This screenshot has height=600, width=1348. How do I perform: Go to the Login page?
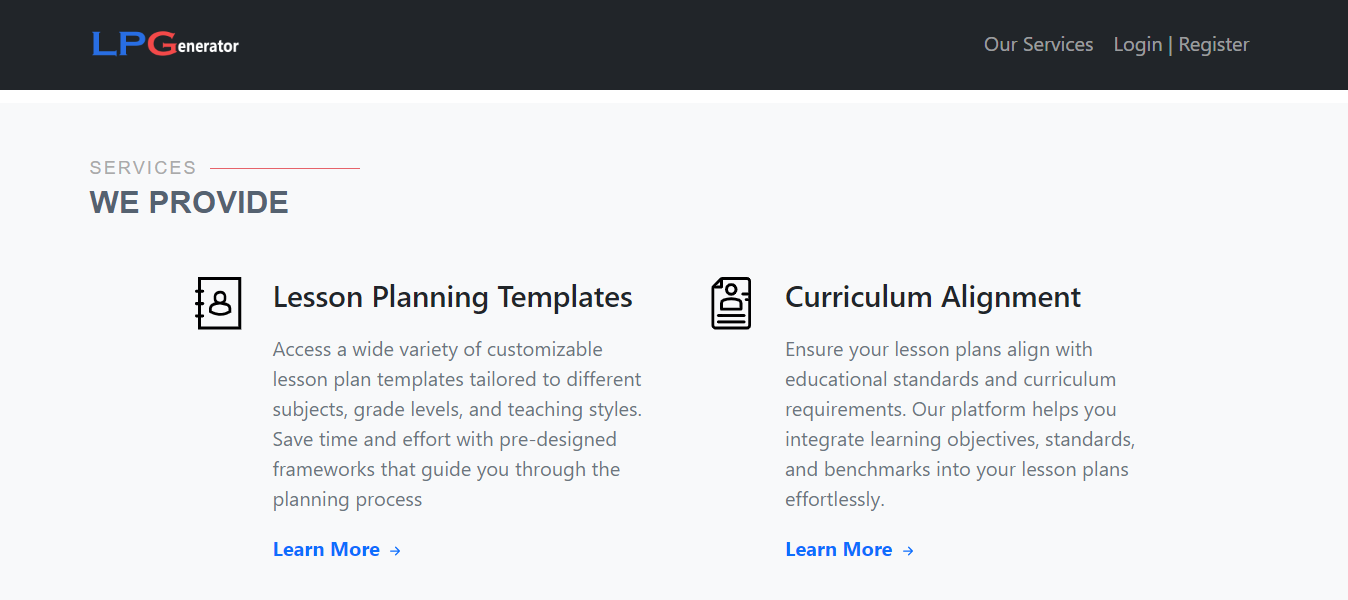(1137, 44)
